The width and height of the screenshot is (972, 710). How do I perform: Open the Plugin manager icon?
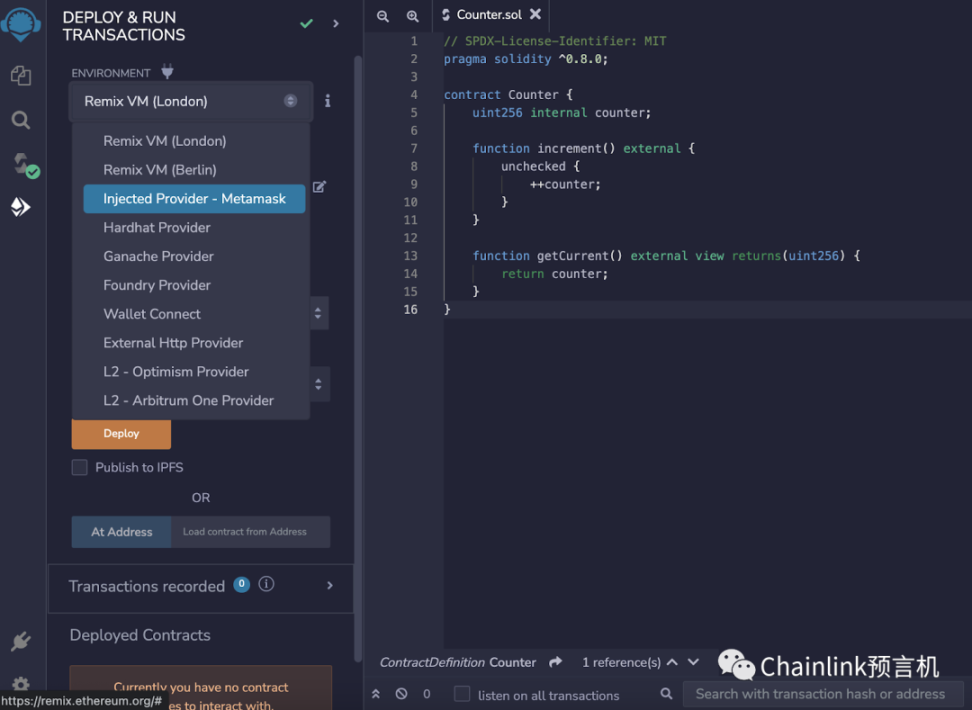coord(21,641)
